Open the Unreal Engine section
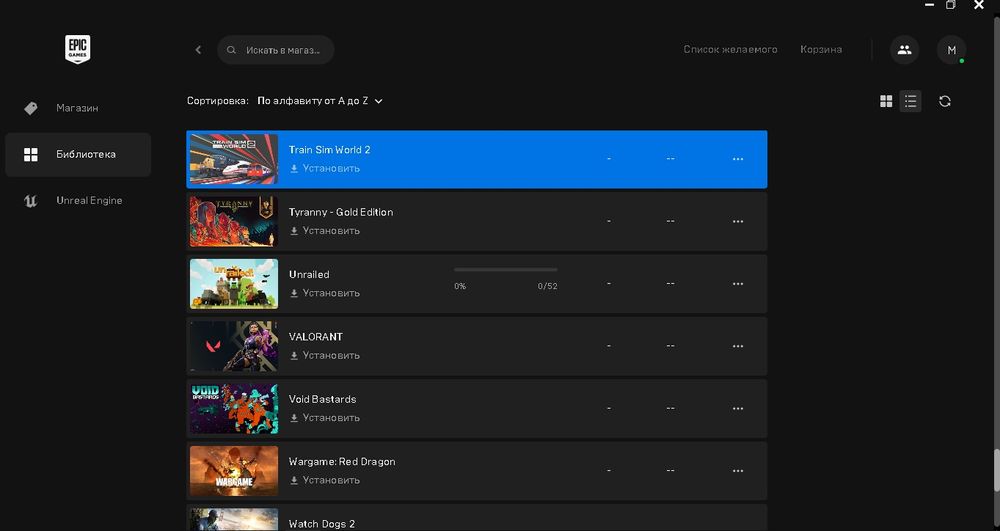The width and height of the screenshot is (1000, 531). [78, 201]
